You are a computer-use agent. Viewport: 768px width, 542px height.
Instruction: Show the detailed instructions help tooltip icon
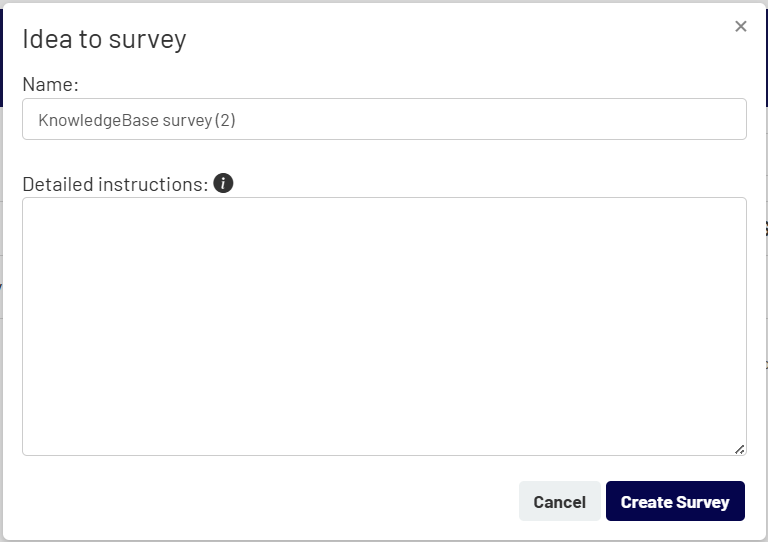tap(223, 183)
